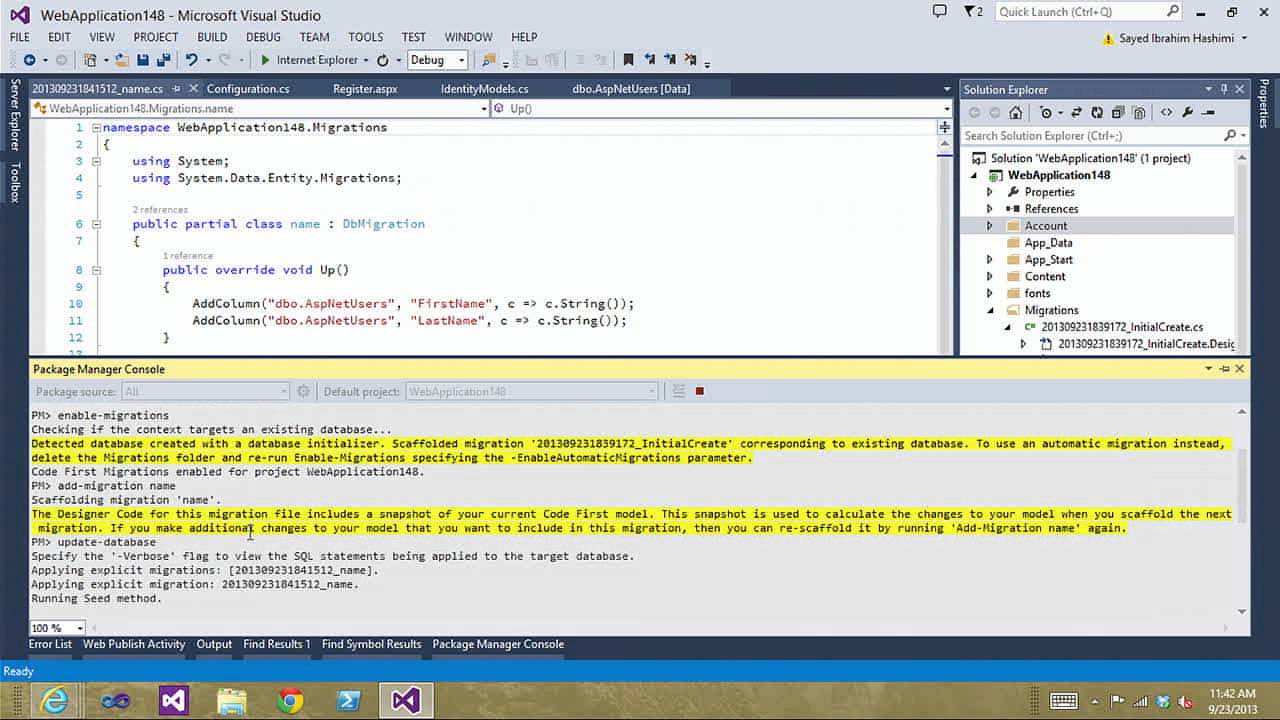
Task: Click the Save All toolbar icon
Action: [x=163, y=60]
